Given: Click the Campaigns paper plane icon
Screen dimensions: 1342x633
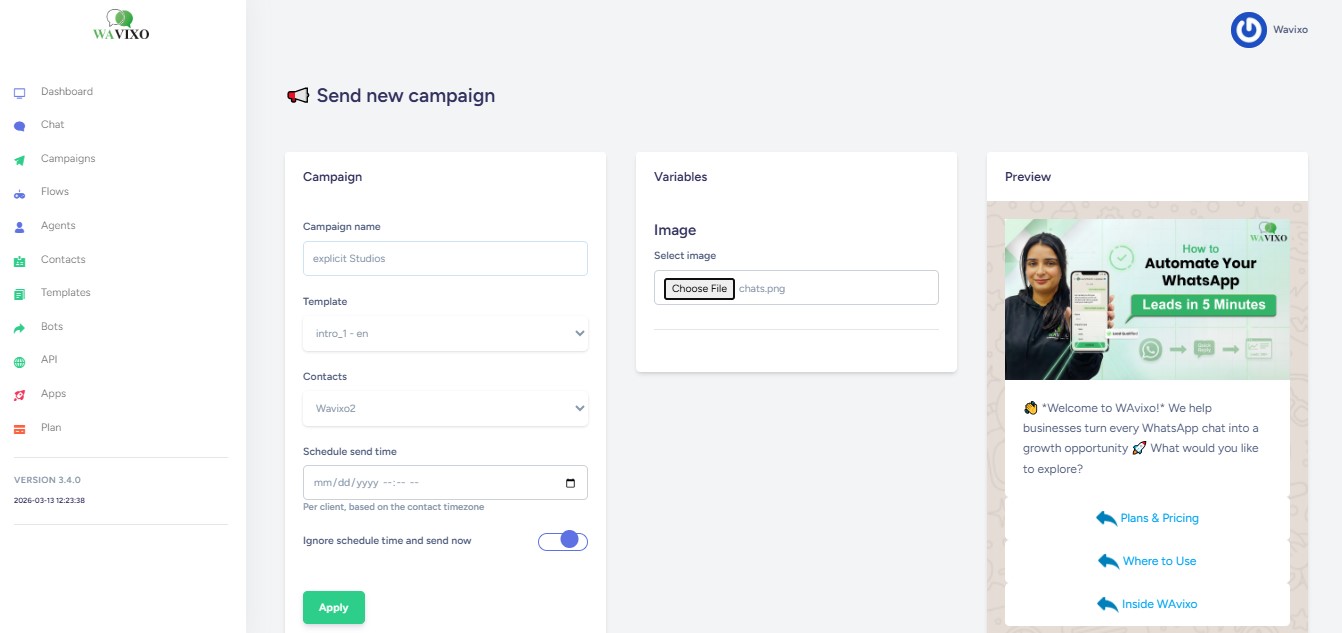Looking at the screenshot, I should (x=19, y=160).
